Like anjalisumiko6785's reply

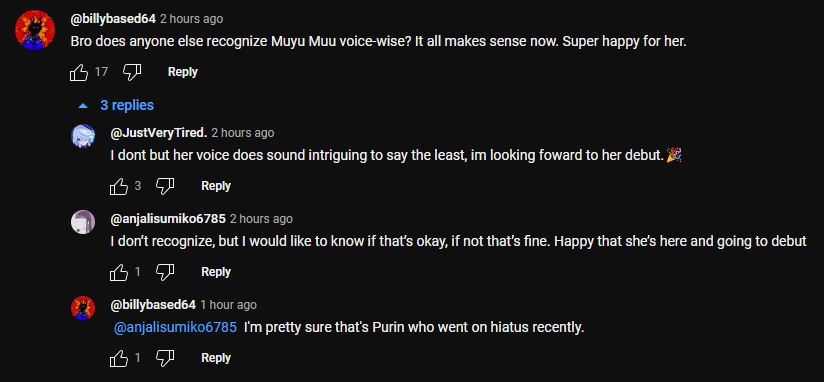click(x=119, y=272)
